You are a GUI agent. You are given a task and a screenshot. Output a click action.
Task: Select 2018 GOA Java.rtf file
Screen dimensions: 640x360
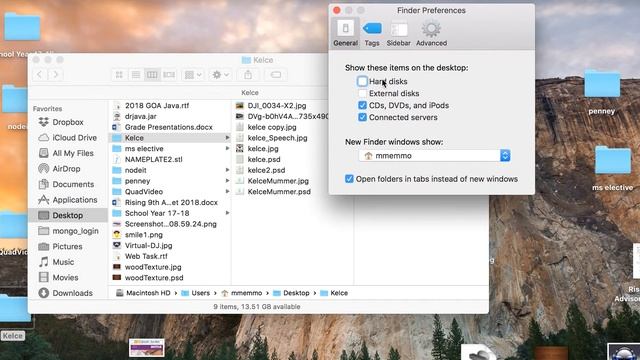pyautogui.click(x=157, y=105)
